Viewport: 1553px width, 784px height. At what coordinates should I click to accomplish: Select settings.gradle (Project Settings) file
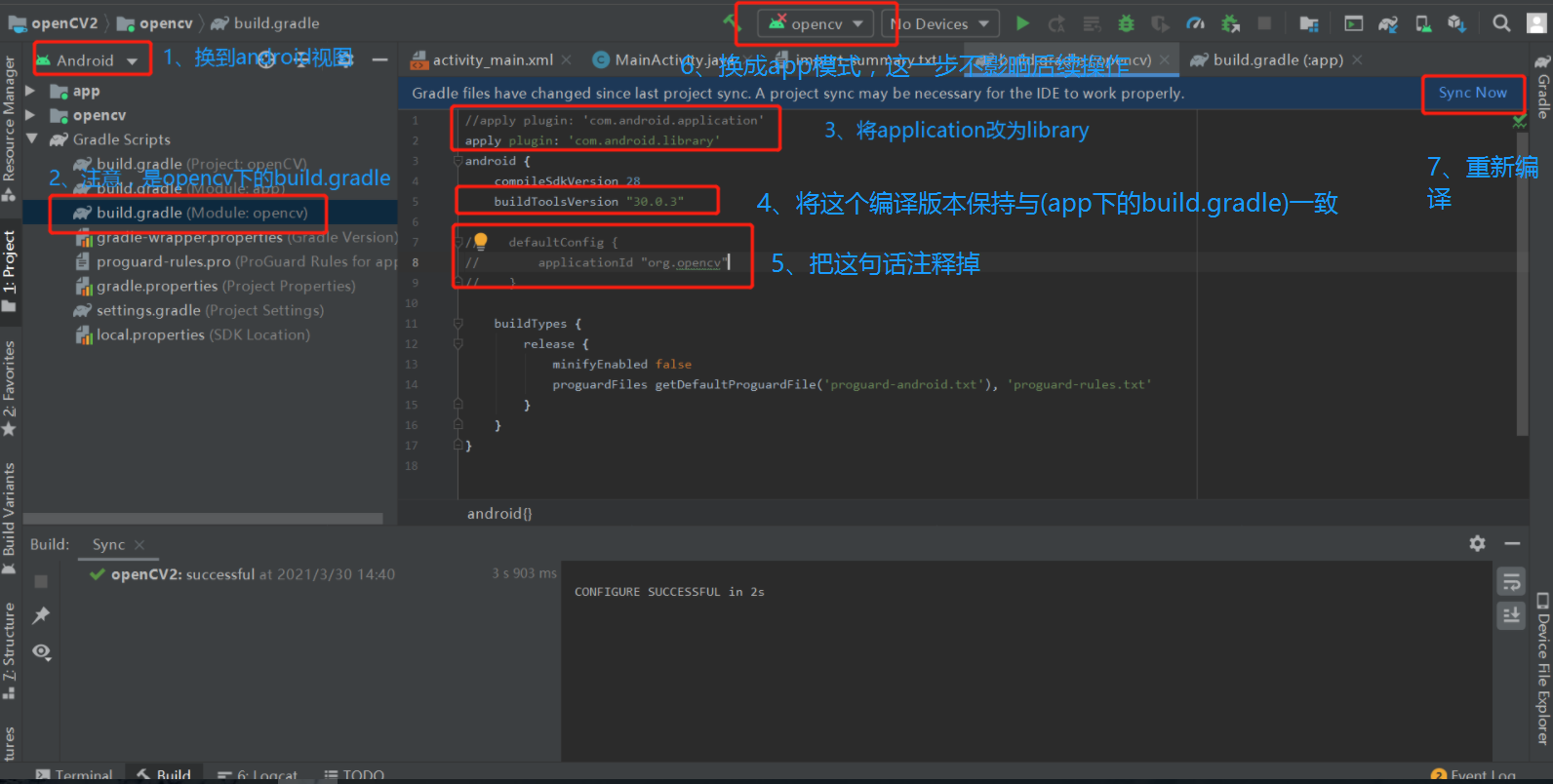click(x=210, y=310)
